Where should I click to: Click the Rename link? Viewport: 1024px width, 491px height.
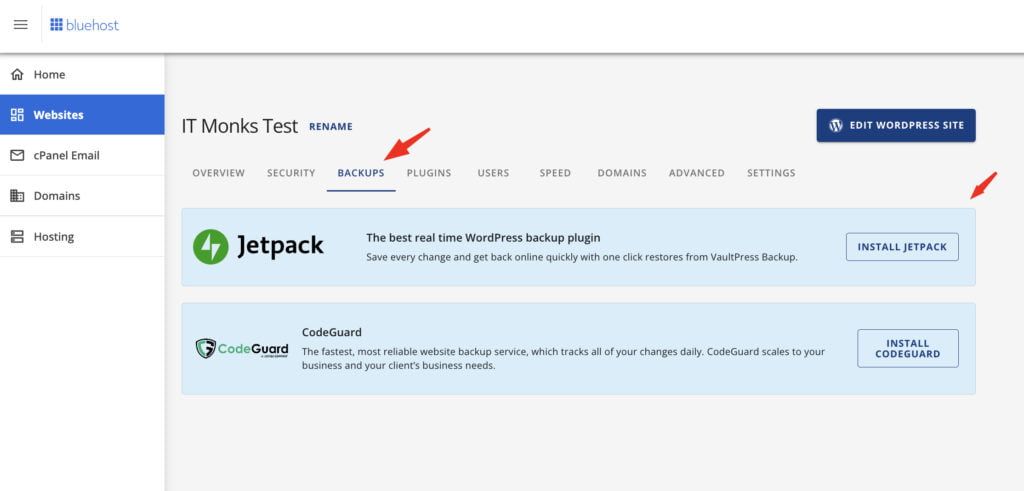click(331, 127)
